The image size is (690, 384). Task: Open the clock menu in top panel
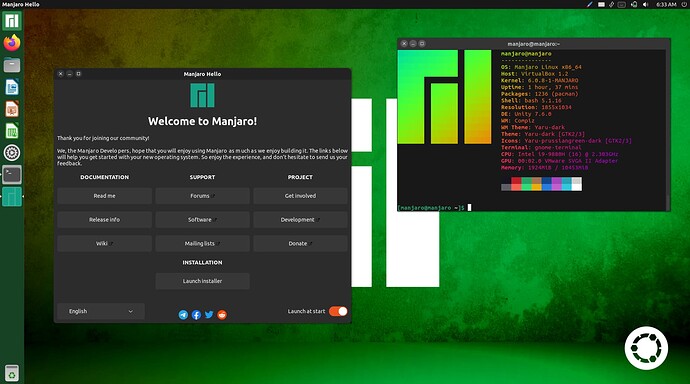(666, 4)
